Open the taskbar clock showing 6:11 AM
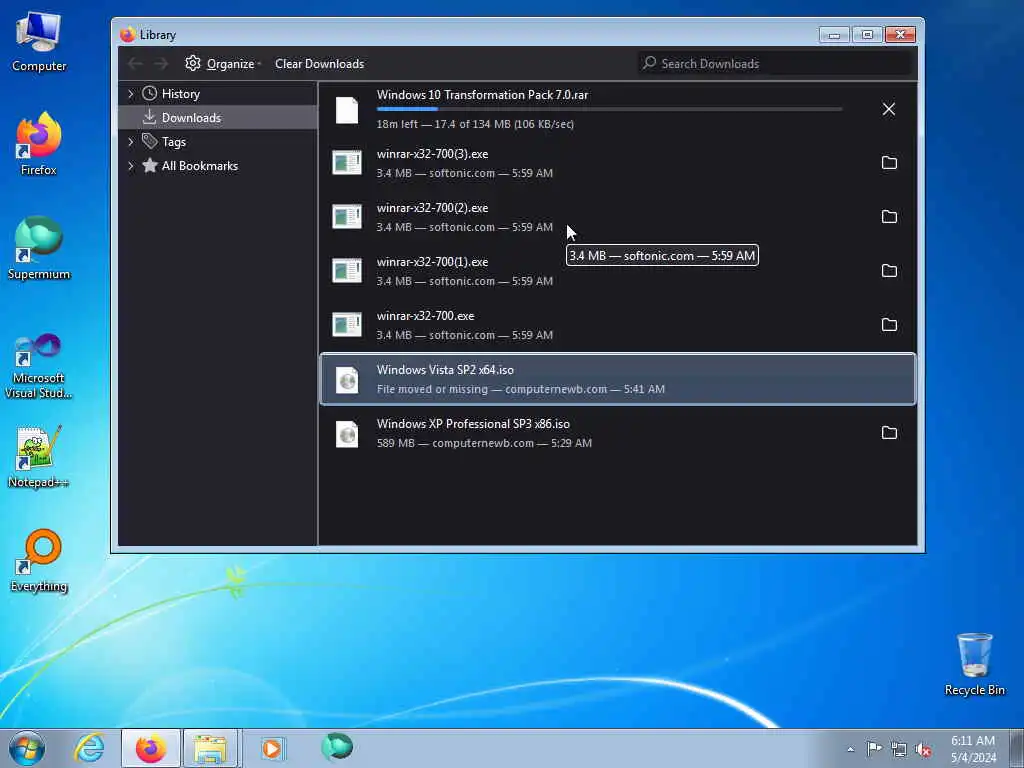Viewport: 1024px width, 768px height. (973, 749)
